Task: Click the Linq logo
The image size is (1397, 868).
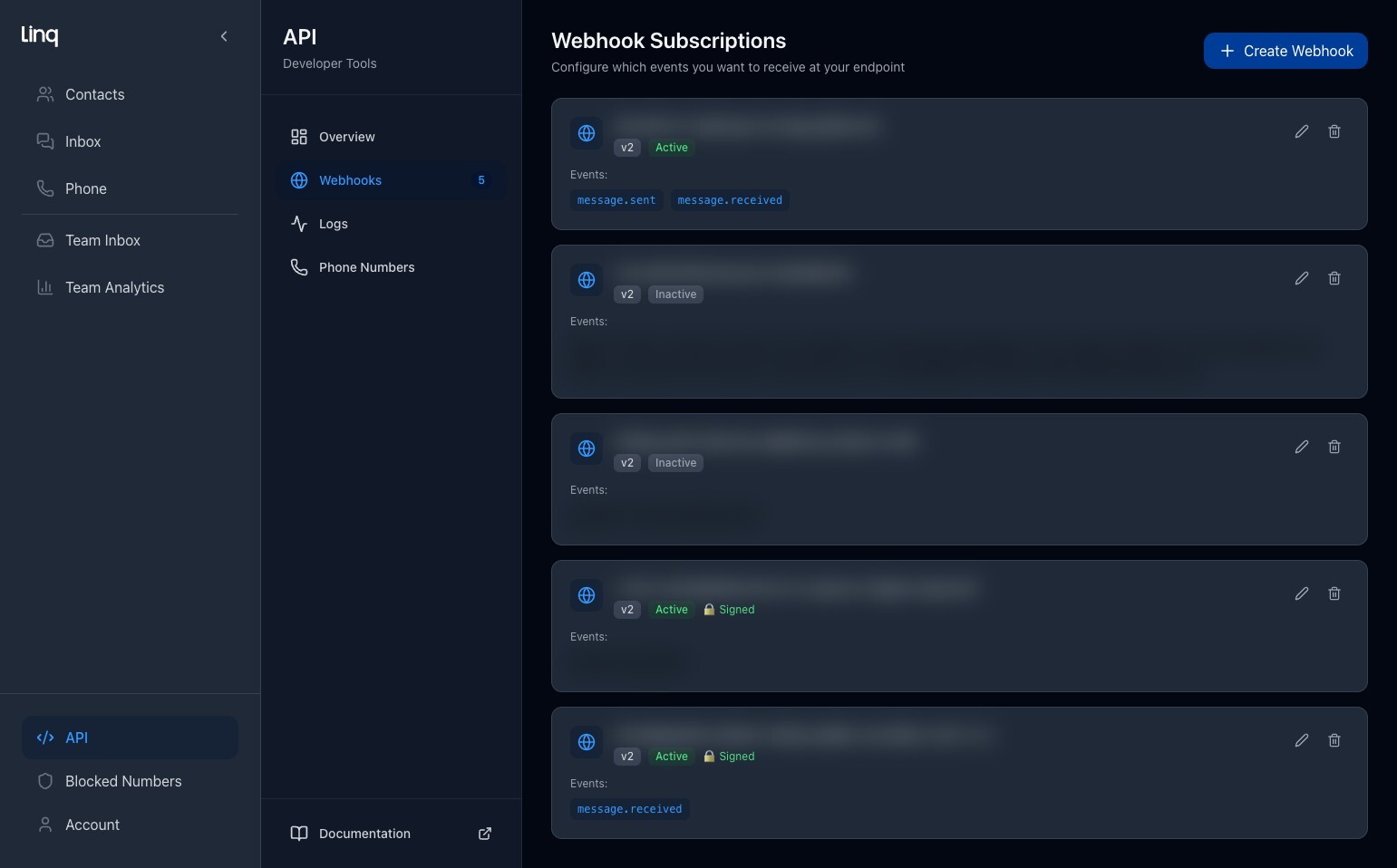Action: [40, 34]
